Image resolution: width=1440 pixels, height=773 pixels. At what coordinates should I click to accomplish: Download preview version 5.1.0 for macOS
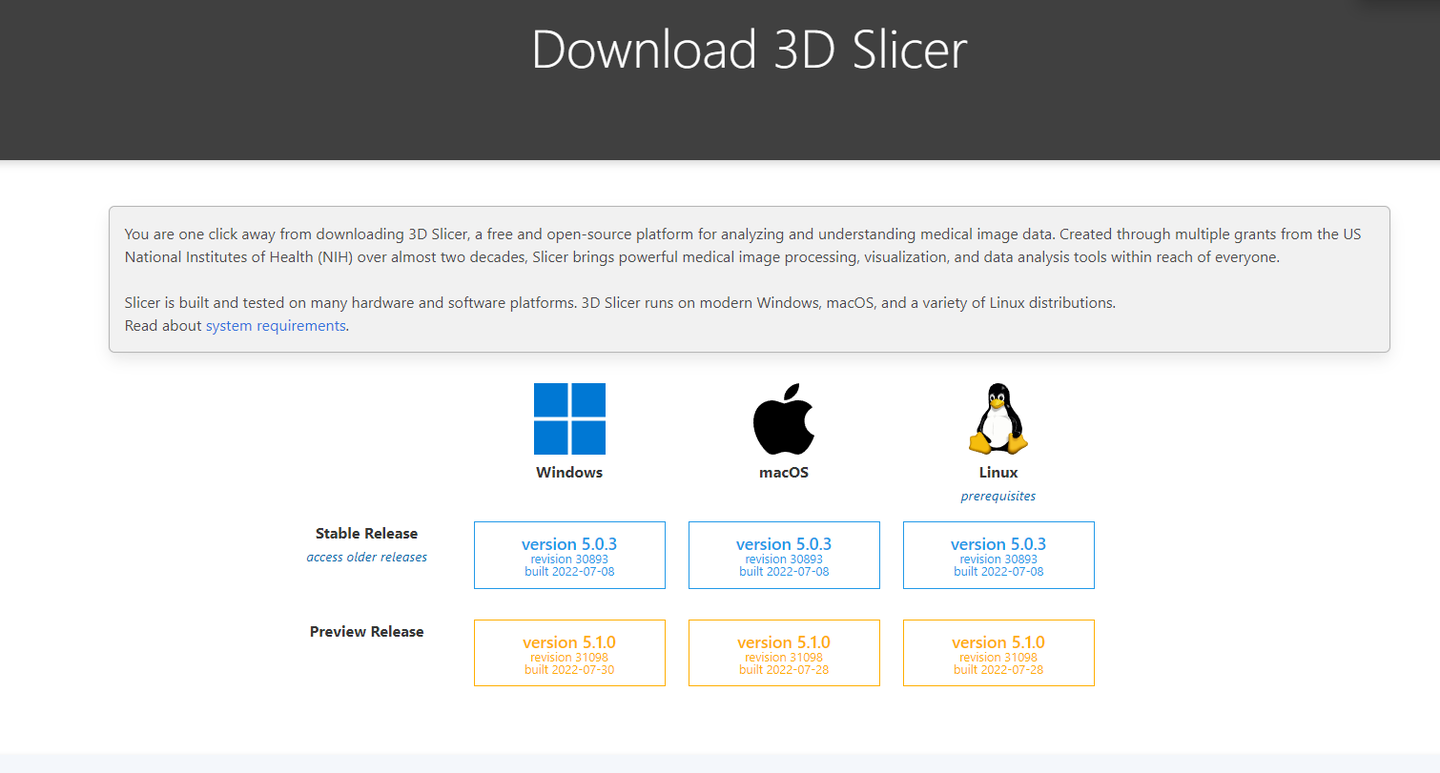pos(784,653)
